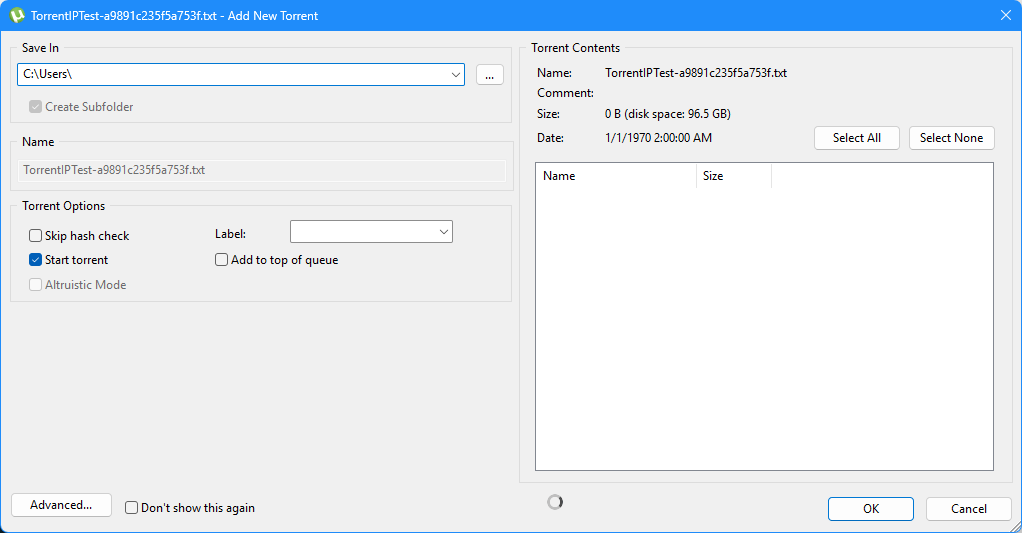The image size is (1022, 533).
Task: Confirm with the OK button
Action: [x=871, y=509]
